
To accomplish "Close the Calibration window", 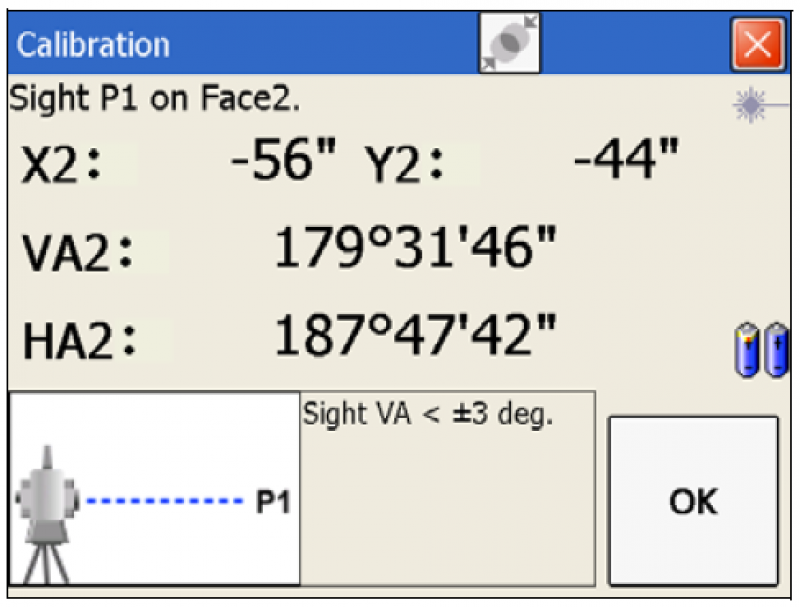I will (x=758, y=45).
